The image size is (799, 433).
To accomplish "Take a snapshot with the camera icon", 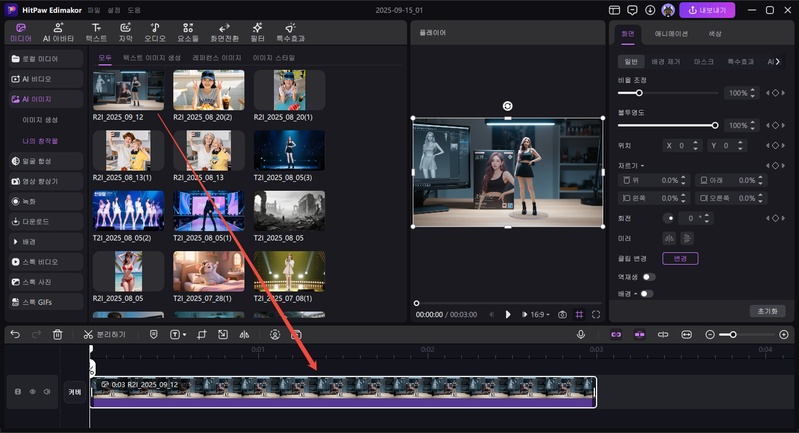I will tap(562, 314).
